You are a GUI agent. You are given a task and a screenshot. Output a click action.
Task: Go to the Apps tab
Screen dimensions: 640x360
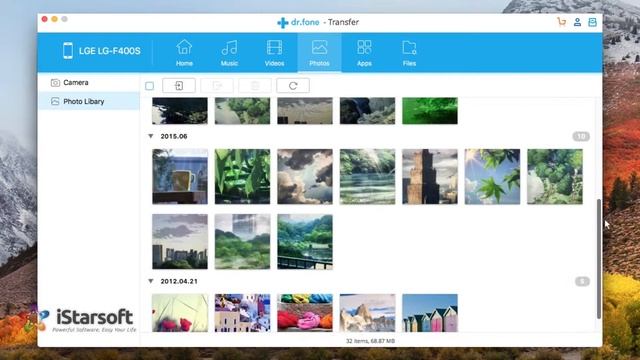coord(364,53)
